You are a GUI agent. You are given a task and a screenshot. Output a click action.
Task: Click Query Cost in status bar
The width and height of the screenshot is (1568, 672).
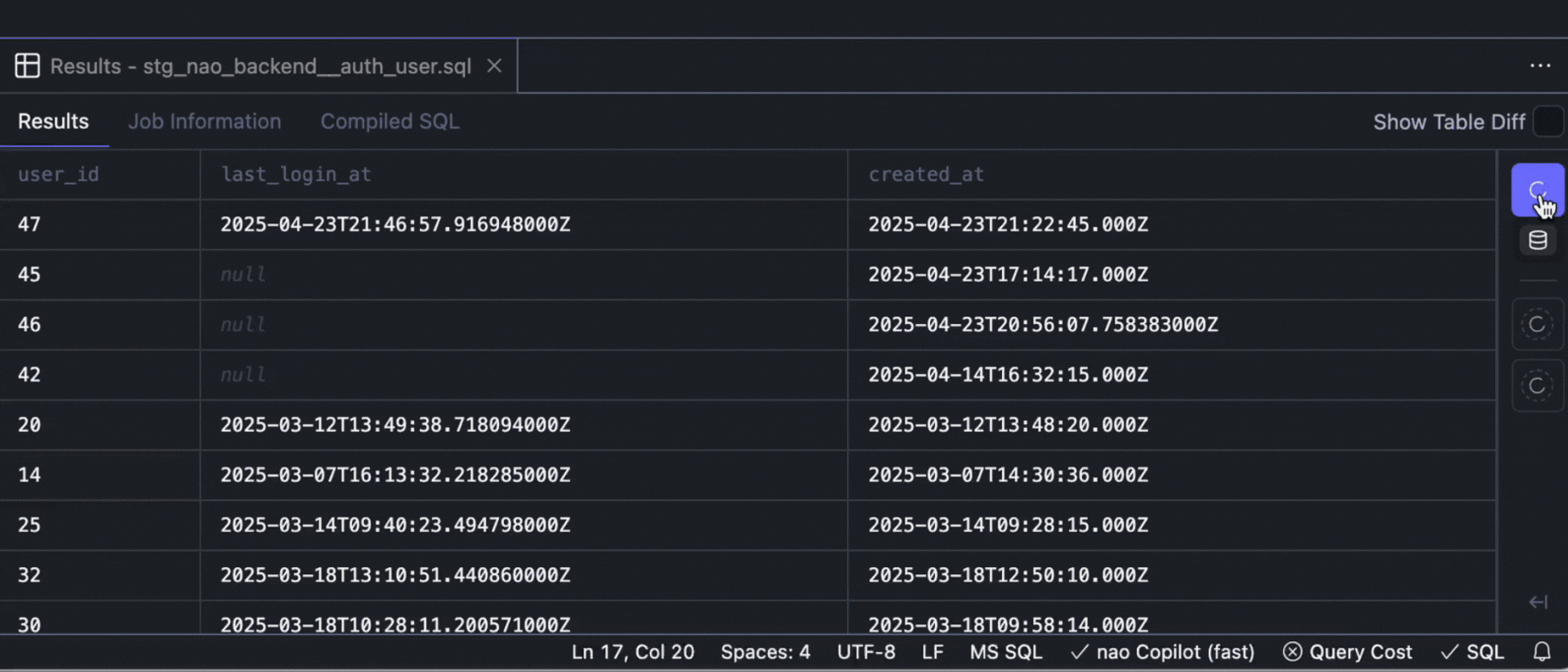click(x=1348, y=652)
